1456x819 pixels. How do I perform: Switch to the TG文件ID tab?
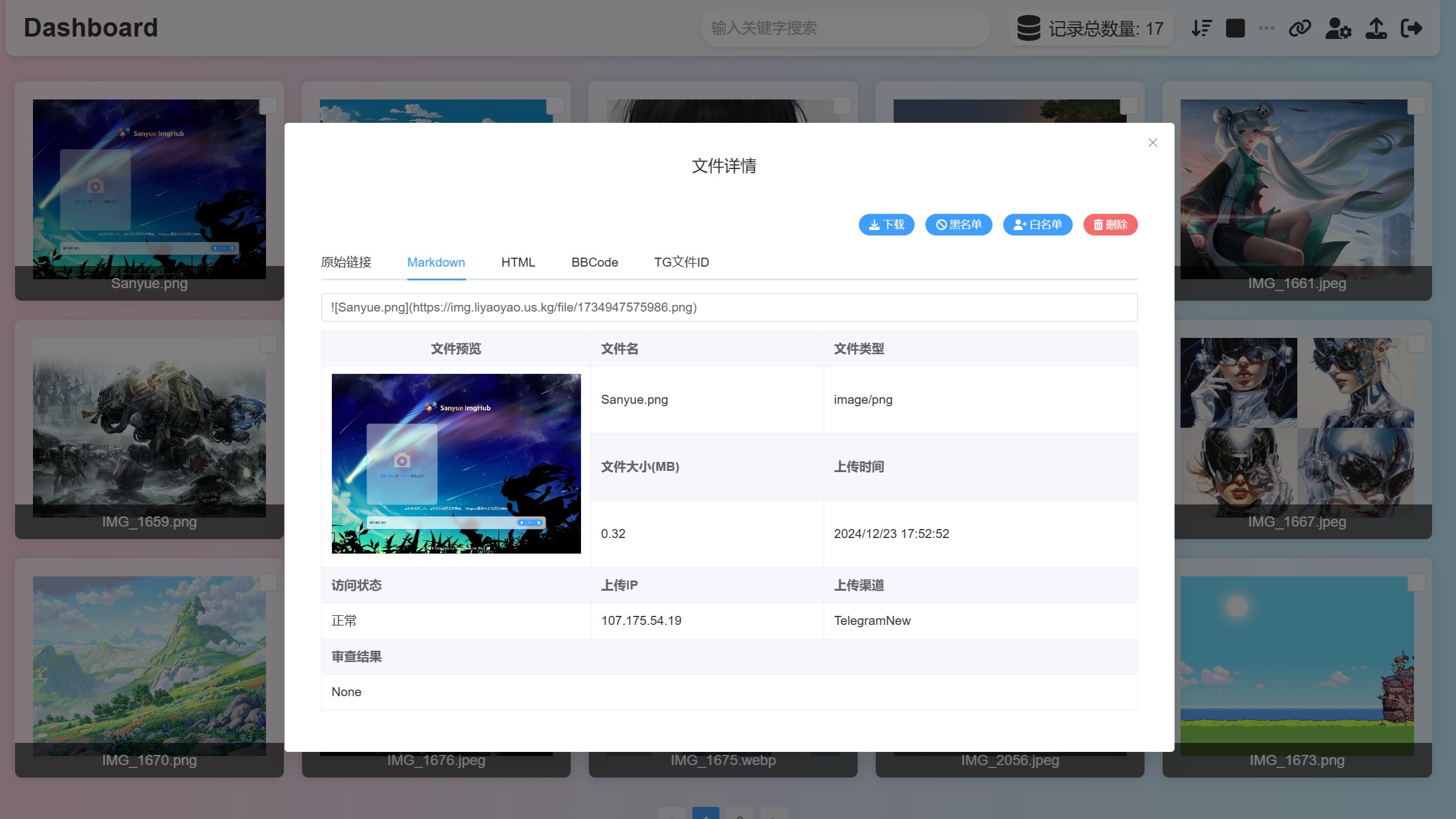point(682,262)
